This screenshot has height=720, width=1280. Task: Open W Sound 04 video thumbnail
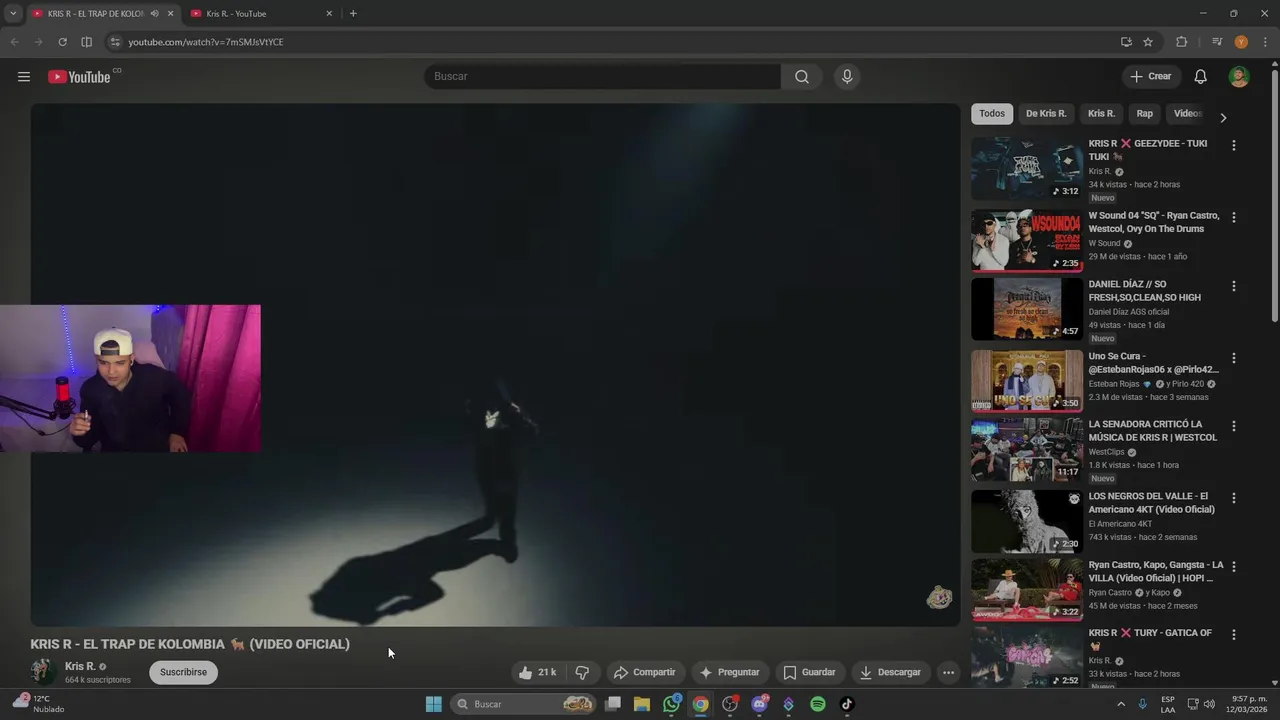(x=1027, y=241)
